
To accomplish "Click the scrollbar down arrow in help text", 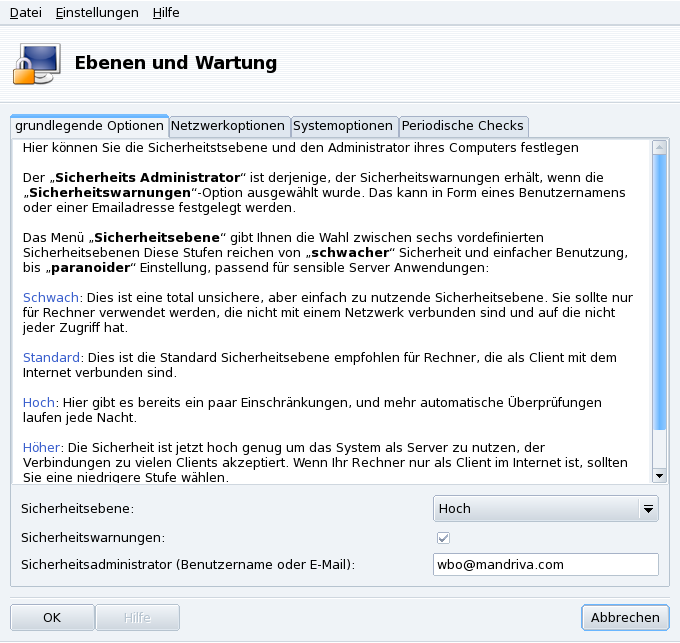I will pyautogui.click(x=659, y=475).
